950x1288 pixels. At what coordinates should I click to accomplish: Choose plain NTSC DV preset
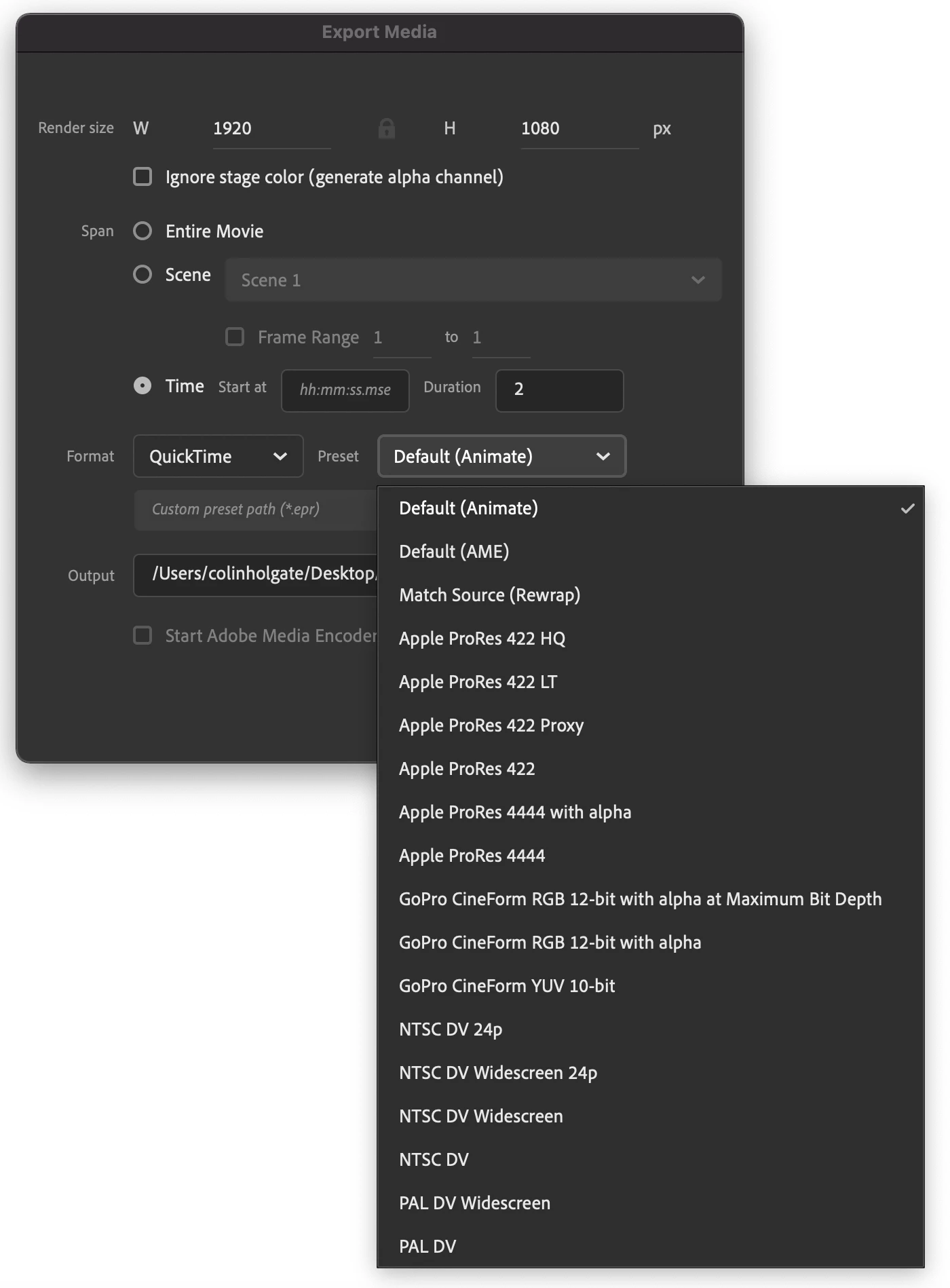[651, 1160]
